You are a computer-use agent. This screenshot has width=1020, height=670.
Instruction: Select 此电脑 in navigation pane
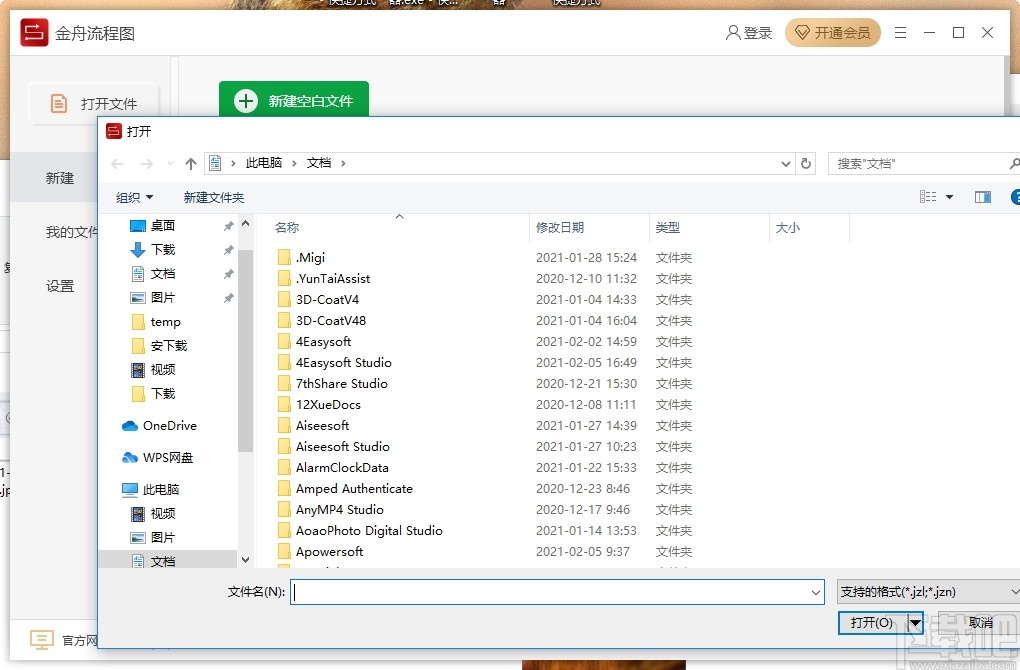coord(161,489)
